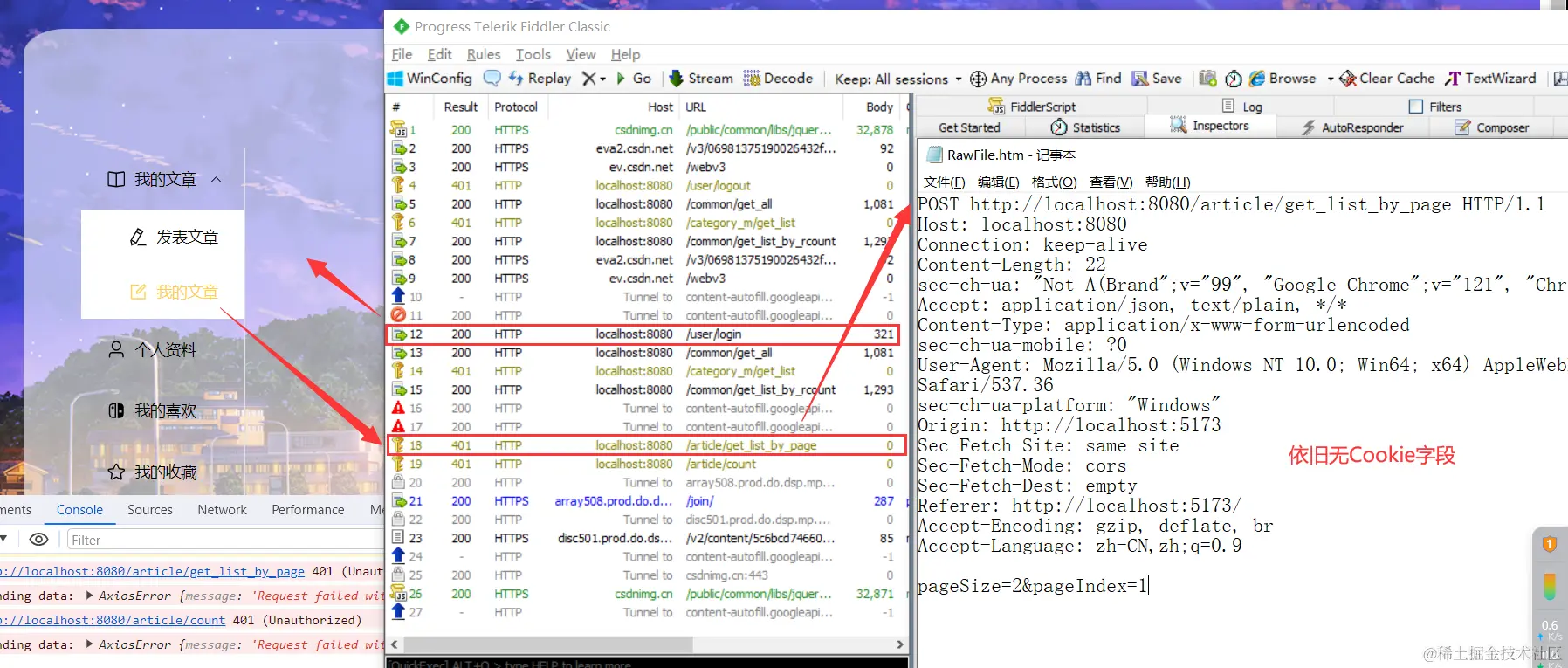Click the screenshot camera icon in toolbar

tap(1207, 79)
